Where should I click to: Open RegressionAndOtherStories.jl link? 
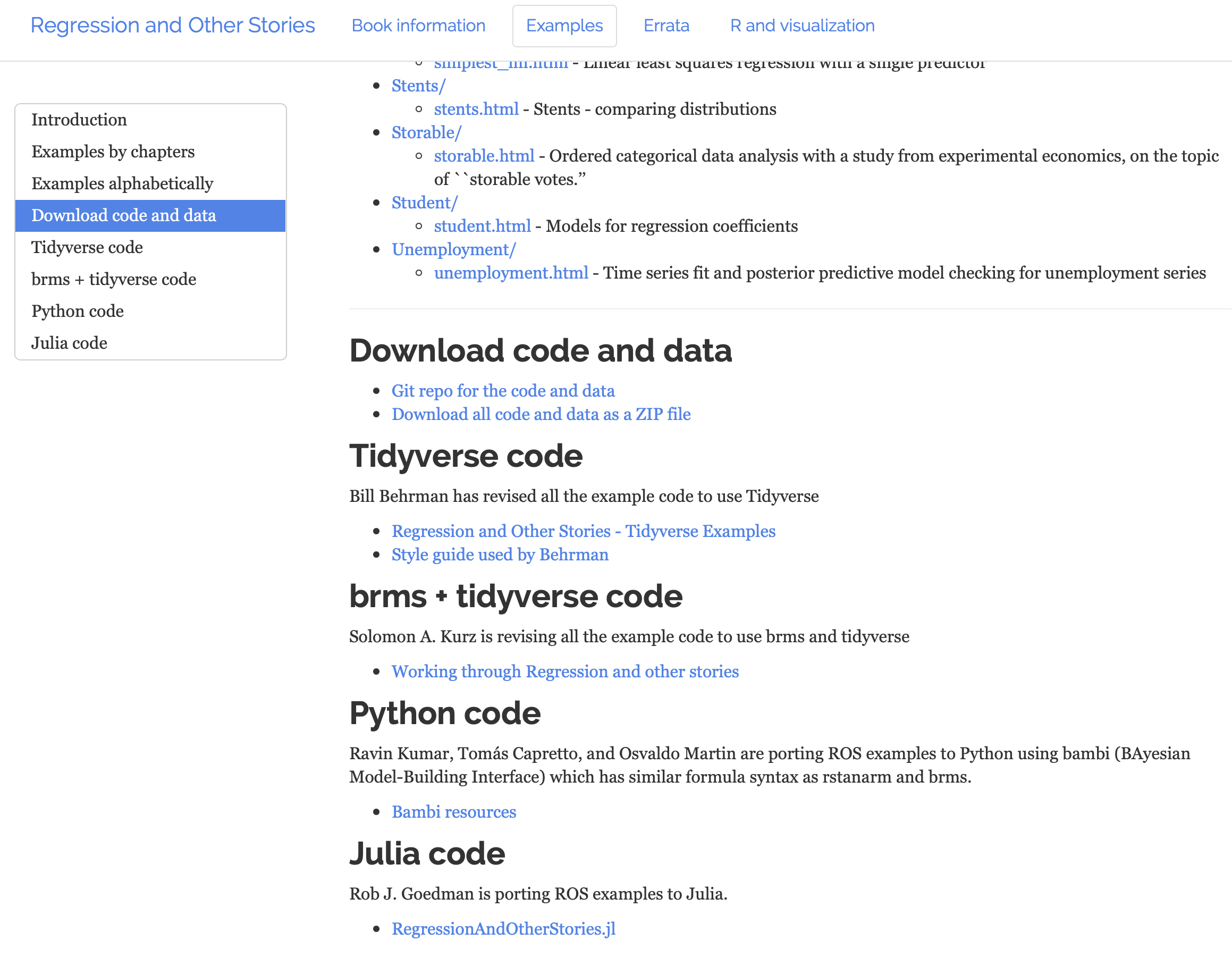(504, 929)
